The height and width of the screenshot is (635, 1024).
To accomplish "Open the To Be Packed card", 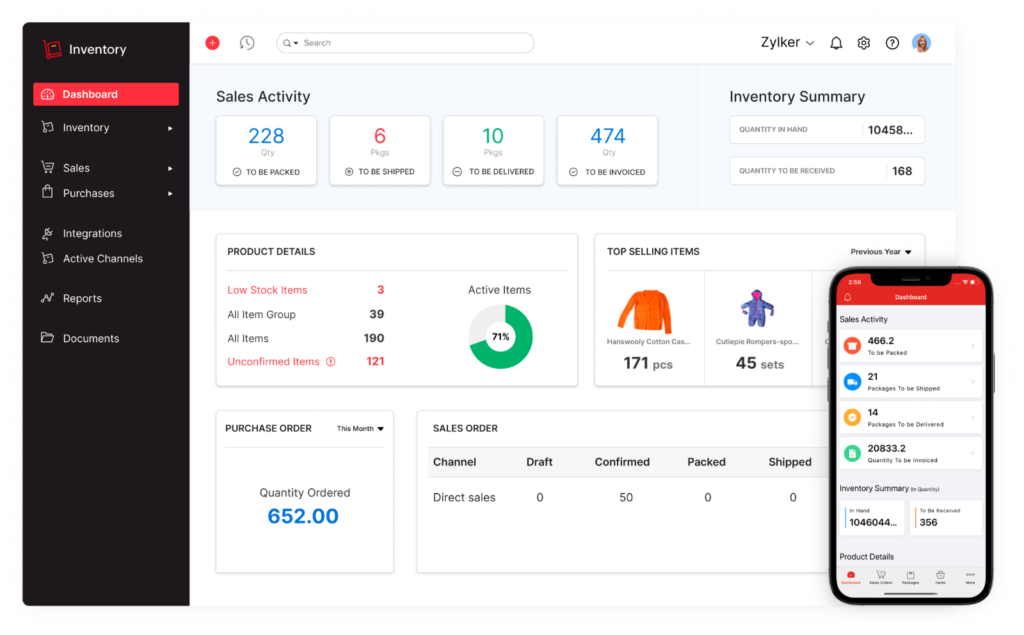I will [x=266, y=151].
